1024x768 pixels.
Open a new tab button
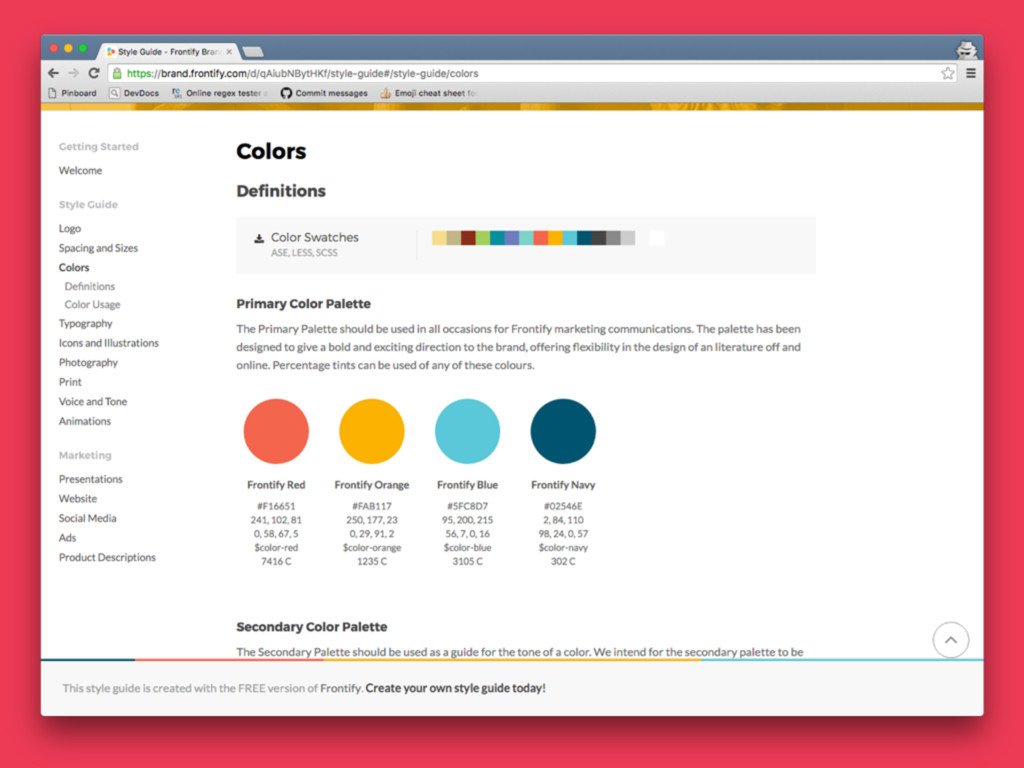253,52
